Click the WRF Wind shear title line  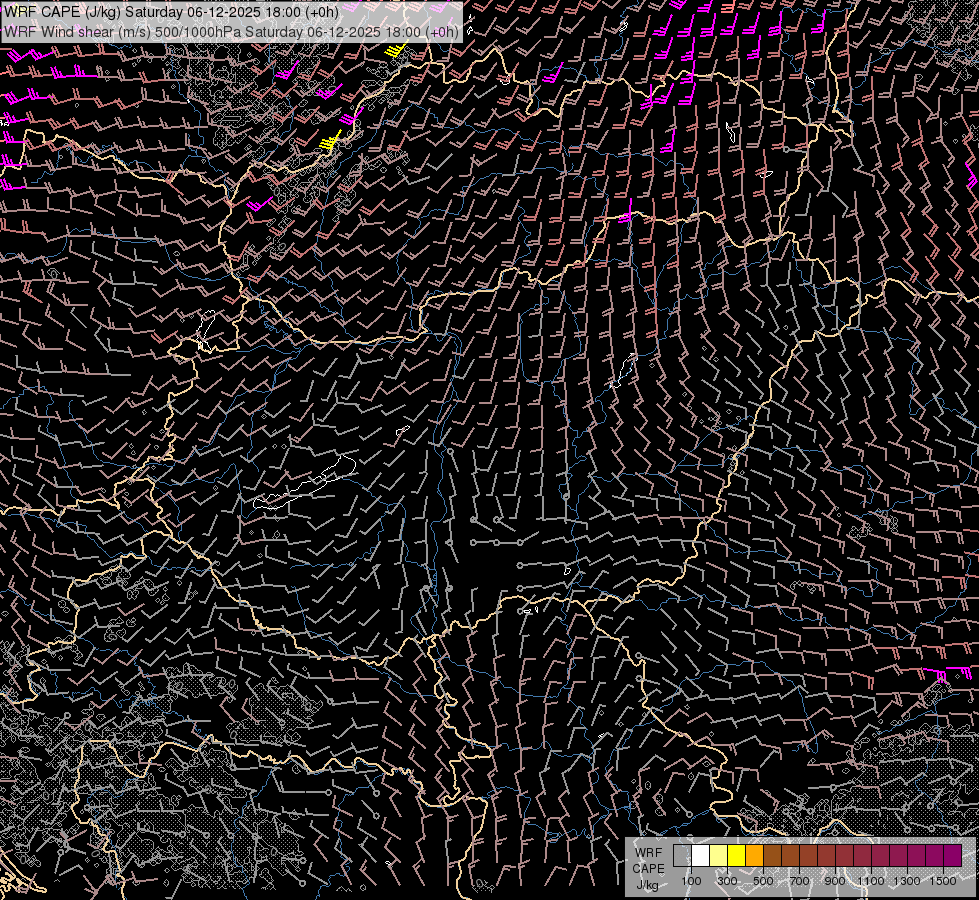click(x=231, y=31)
